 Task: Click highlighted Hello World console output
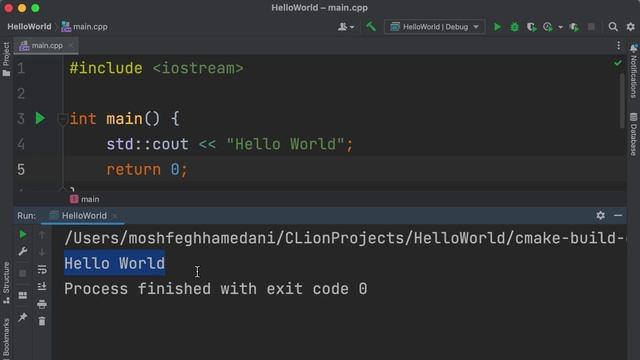pos(115,263)
